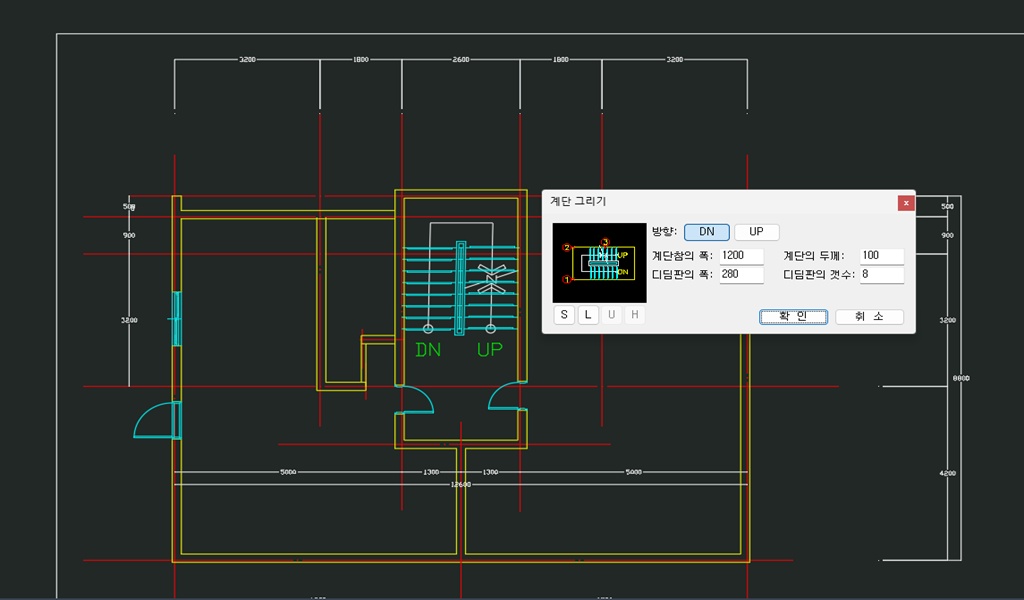
Task: Select the 2600 dimension text at top
Action: (460, 59)
